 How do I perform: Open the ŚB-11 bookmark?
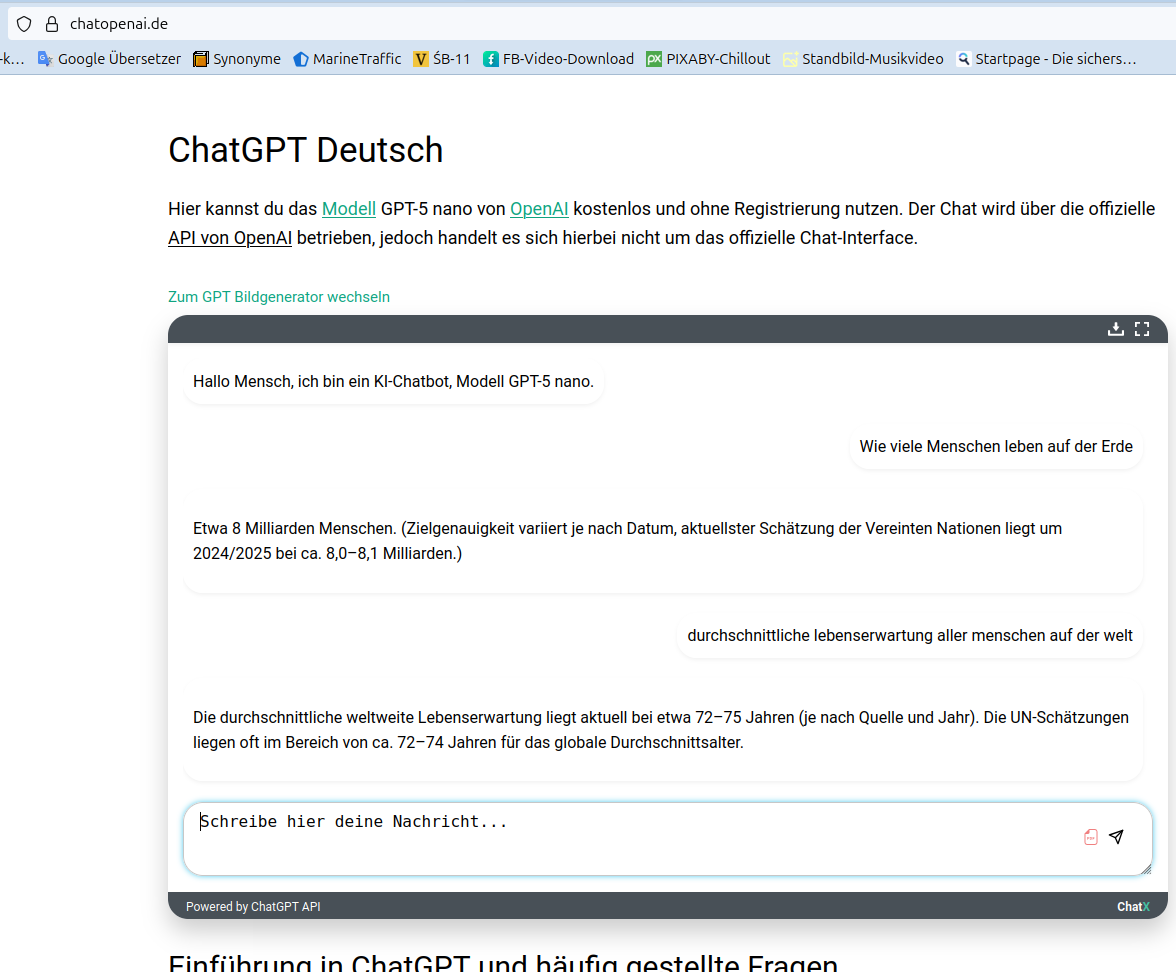pyautogui.click(x=442, y=59)
